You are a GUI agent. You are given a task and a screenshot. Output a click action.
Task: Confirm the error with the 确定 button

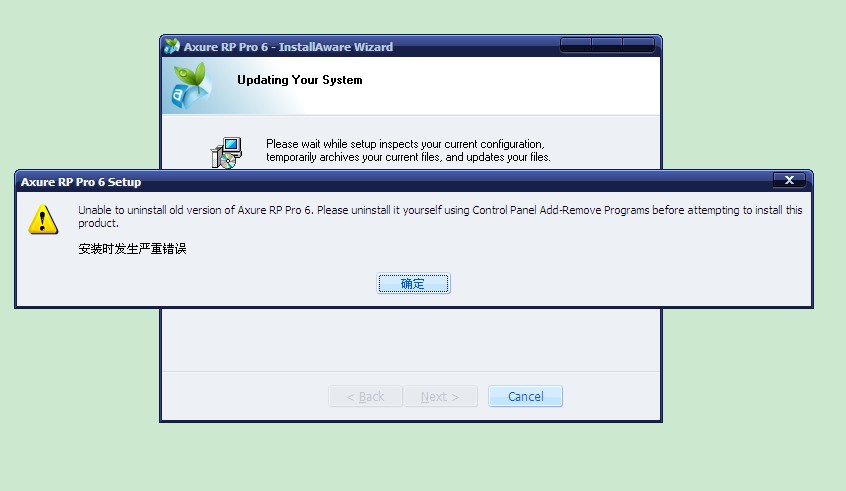click(x=413, y=283)
